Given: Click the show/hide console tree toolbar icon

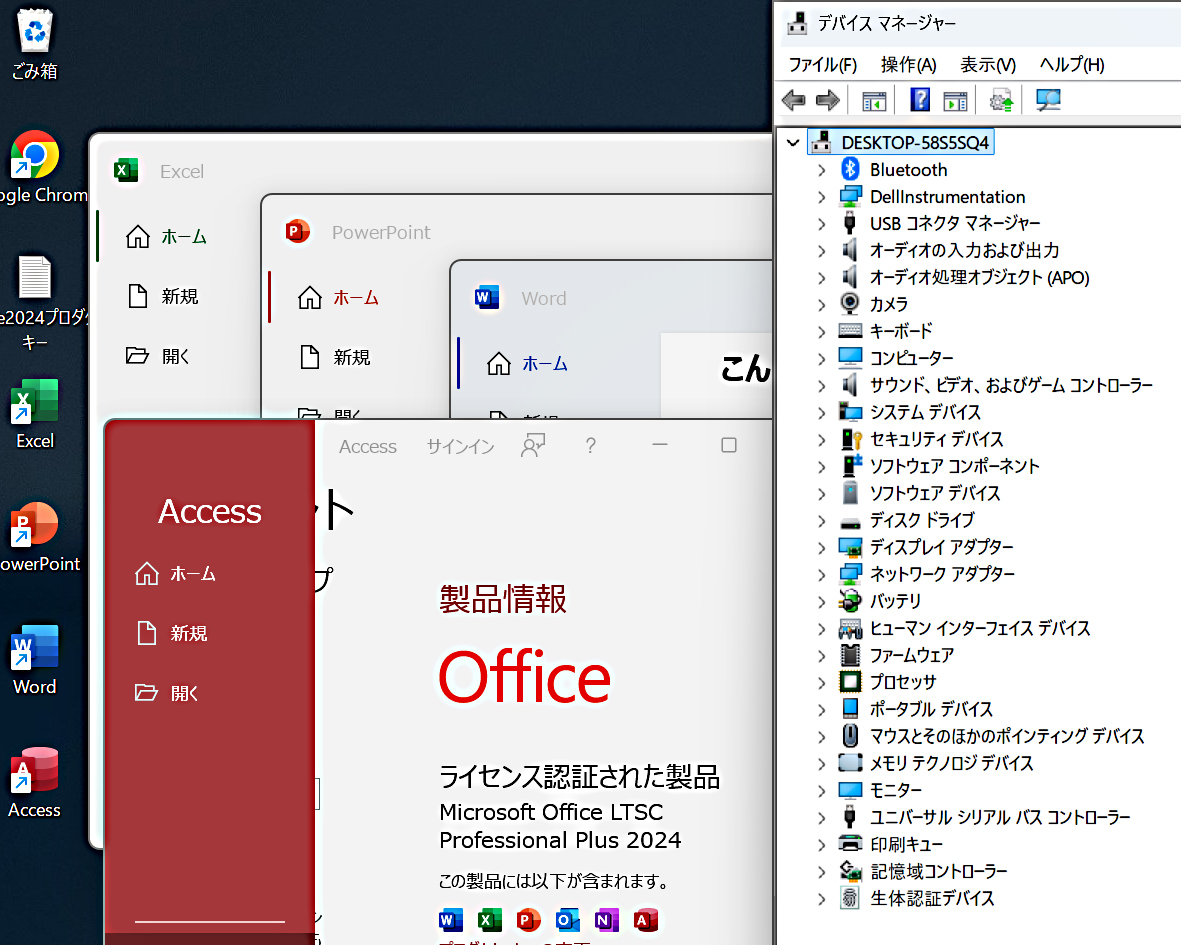Looking at the screenshot, I should point(874,100).
